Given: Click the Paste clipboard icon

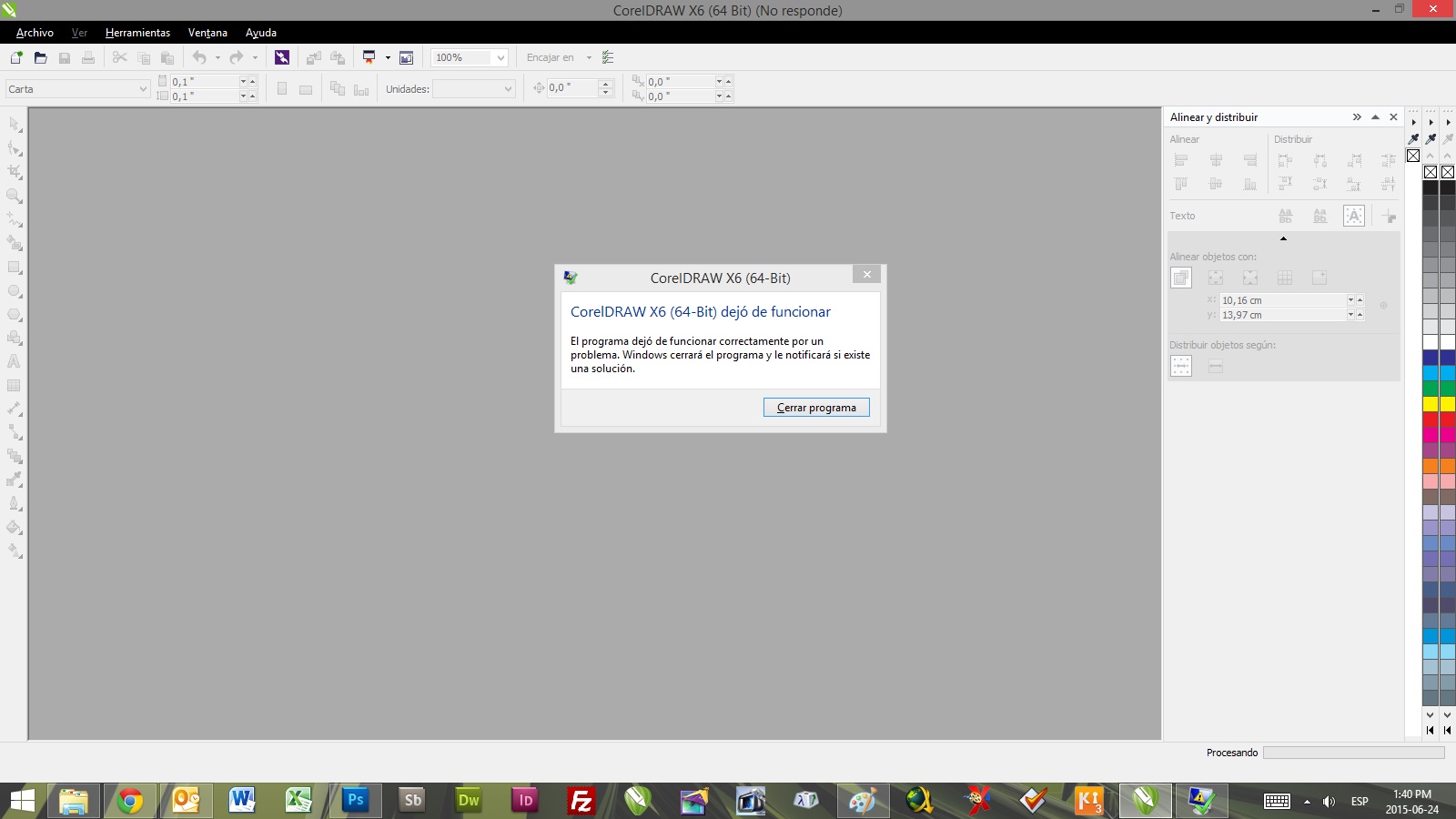Looking at the screenshot, I should pos(167,57).
